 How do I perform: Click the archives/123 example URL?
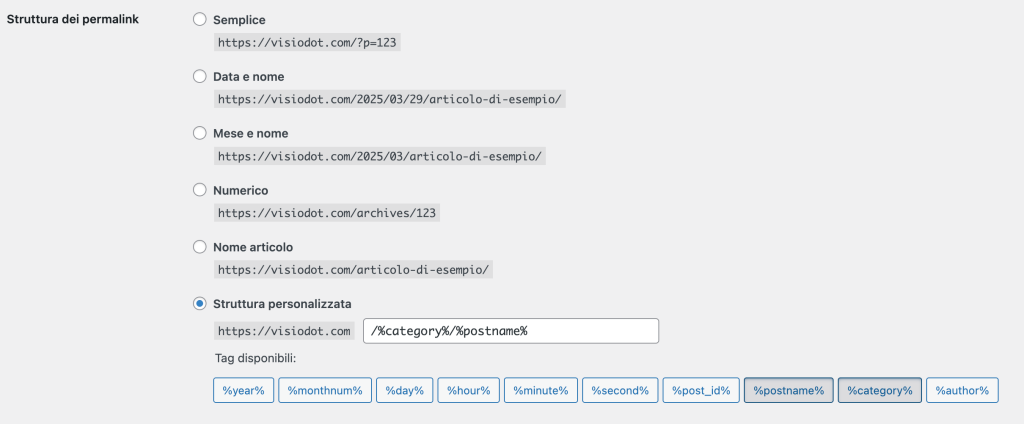click(328, 213)
